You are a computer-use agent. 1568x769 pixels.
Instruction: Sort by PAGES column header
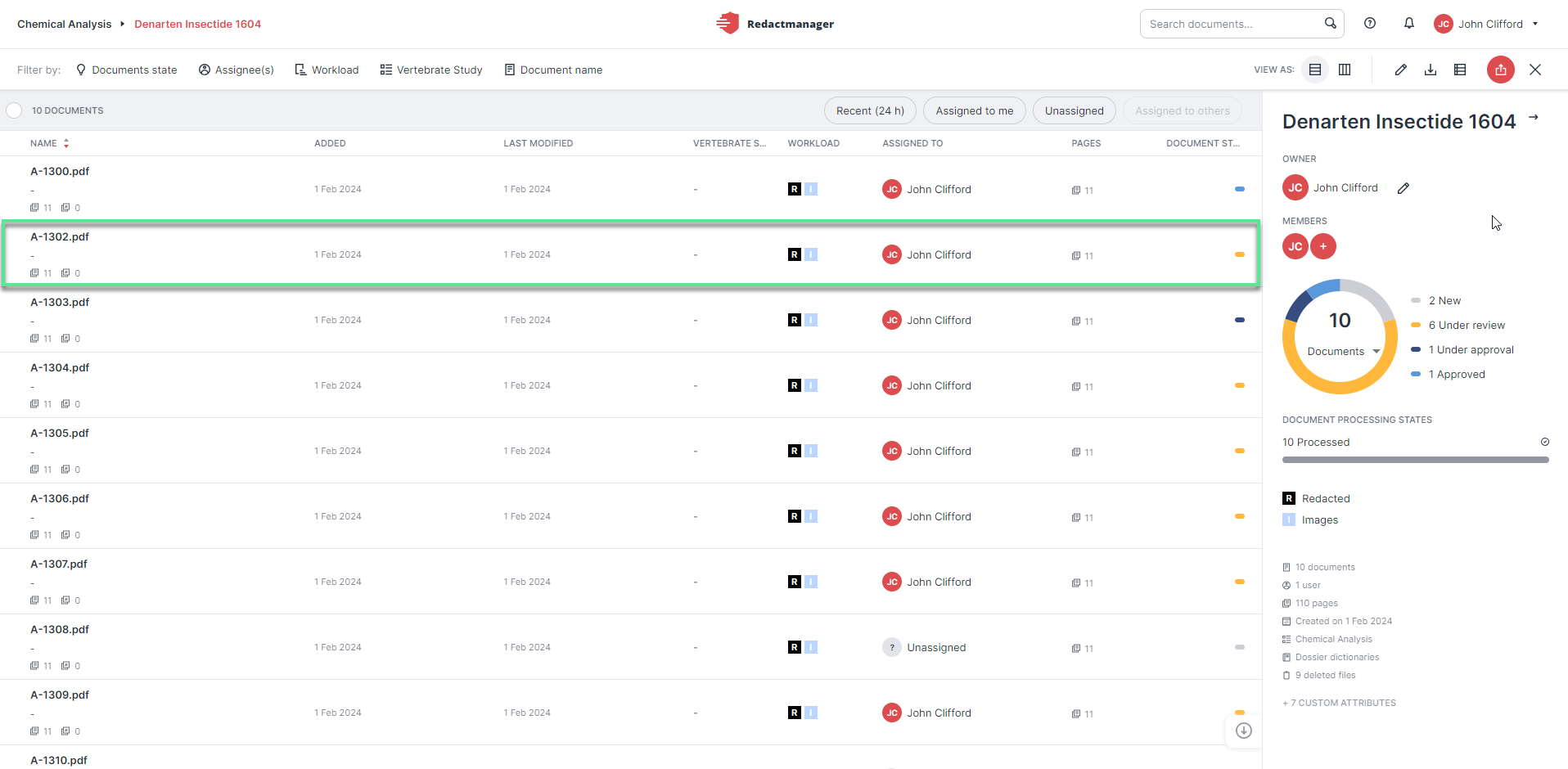click(x=1086, y=143)
